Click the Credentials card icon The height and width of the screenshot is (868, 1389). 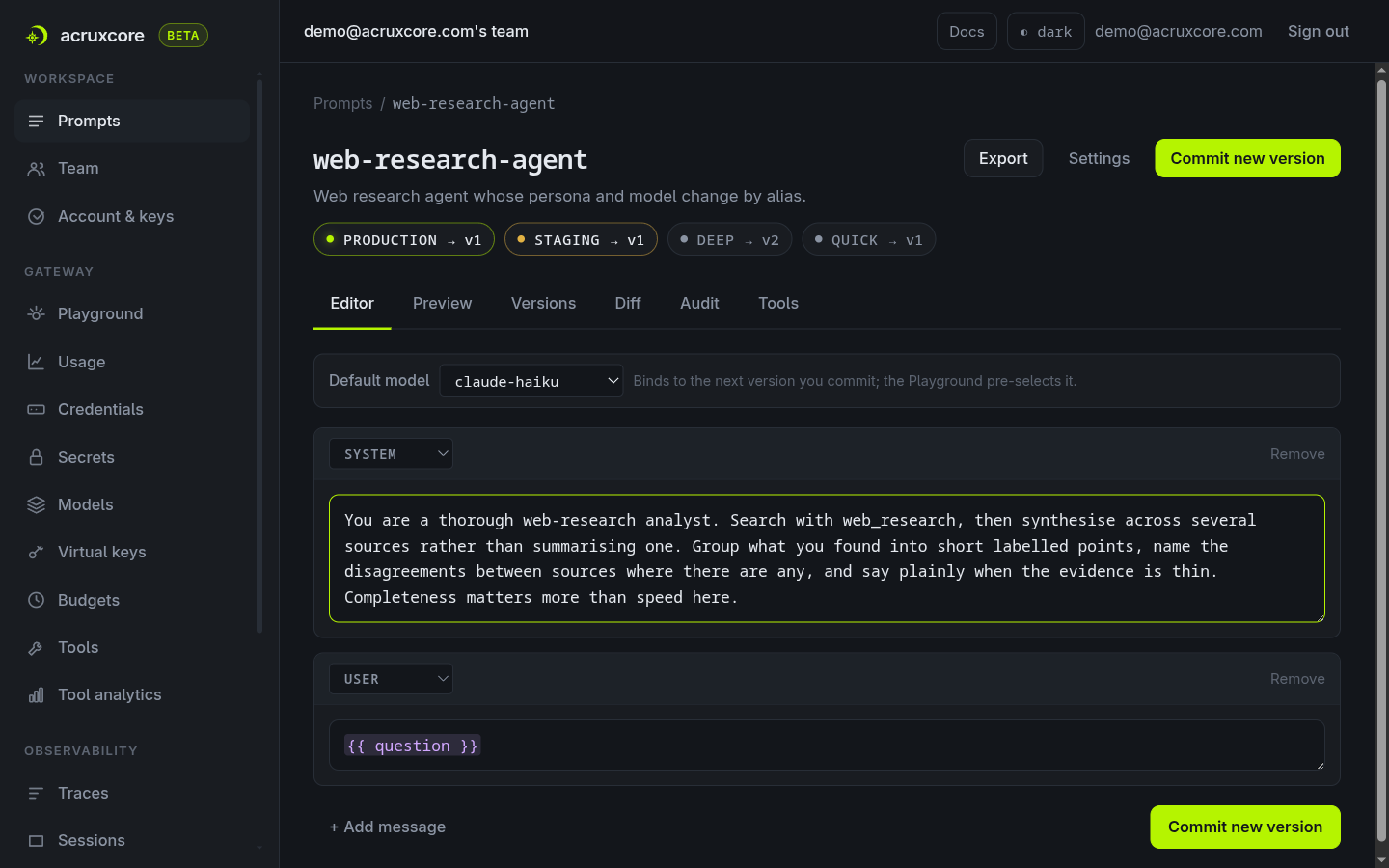pos(36,409)
